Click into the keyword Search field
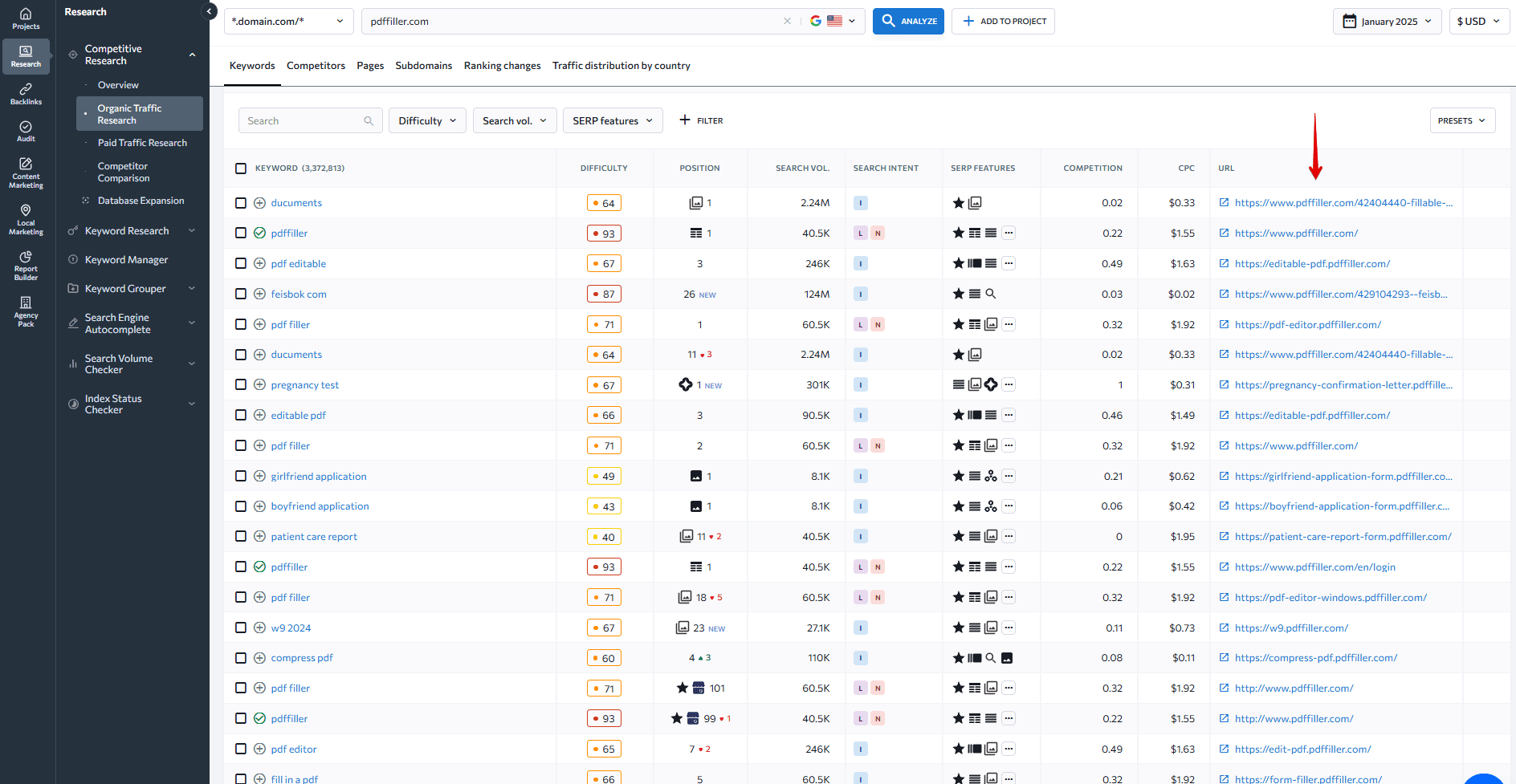Screen dimensions: 1516x784 [310, 120]
